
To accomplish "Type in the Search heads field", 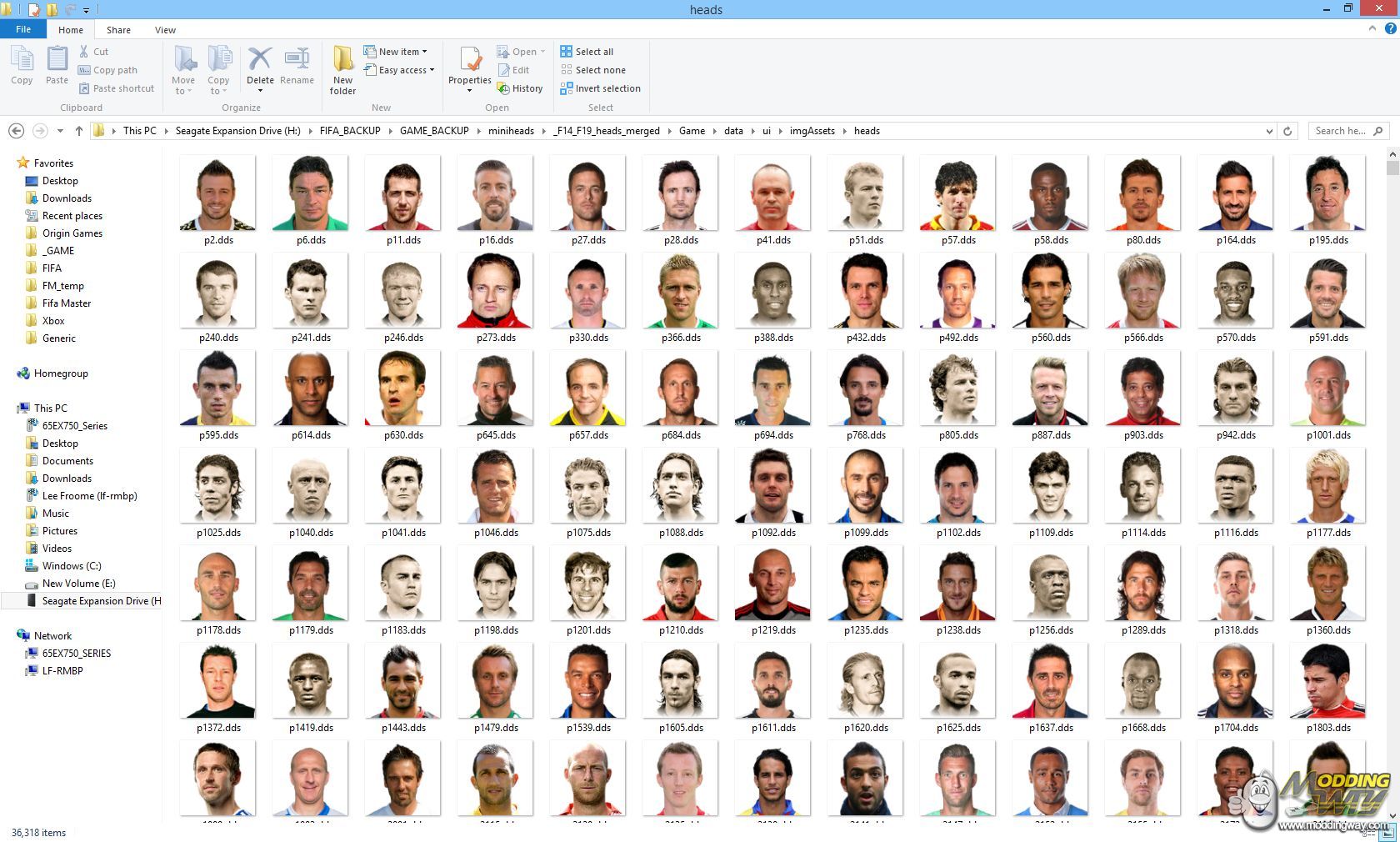I will (1339, 131).
